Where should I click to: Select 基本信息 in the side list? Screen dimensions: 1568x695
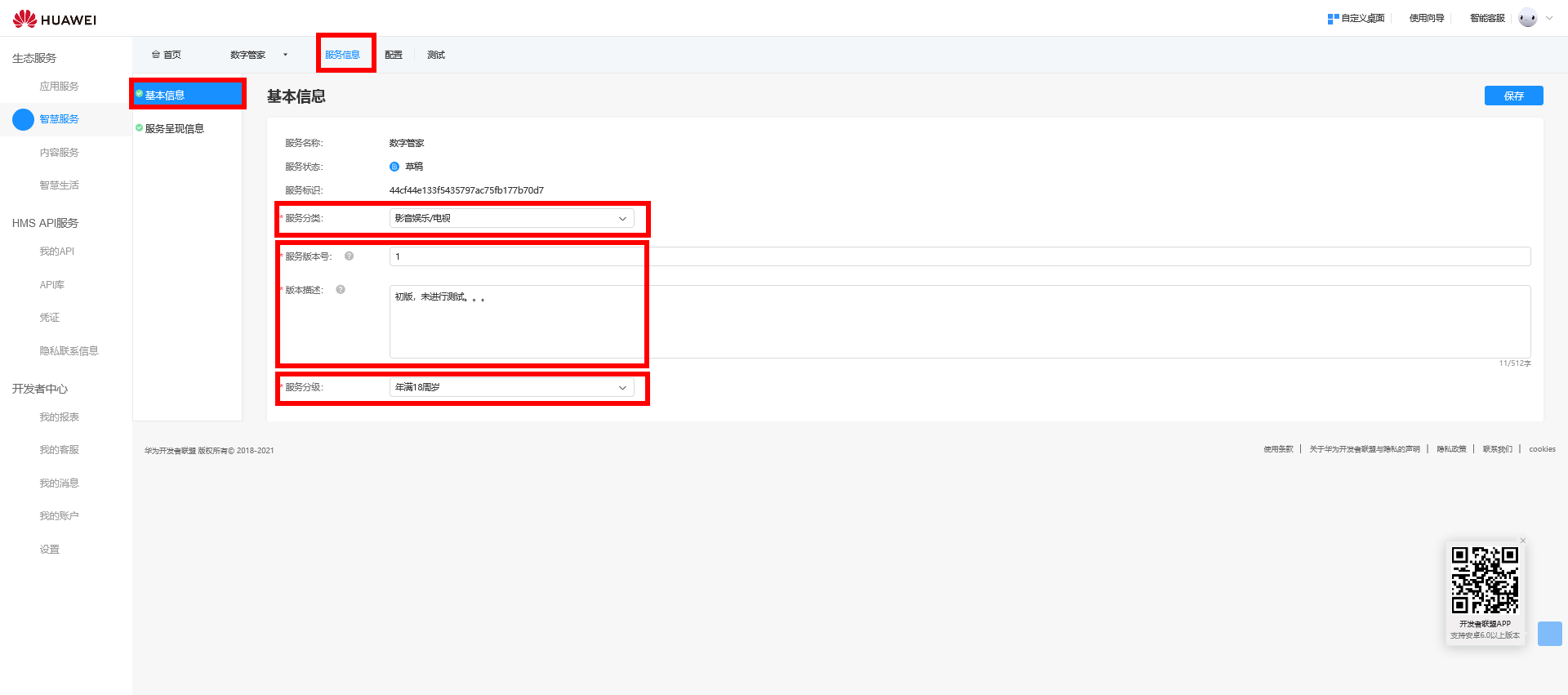point(188,95)
